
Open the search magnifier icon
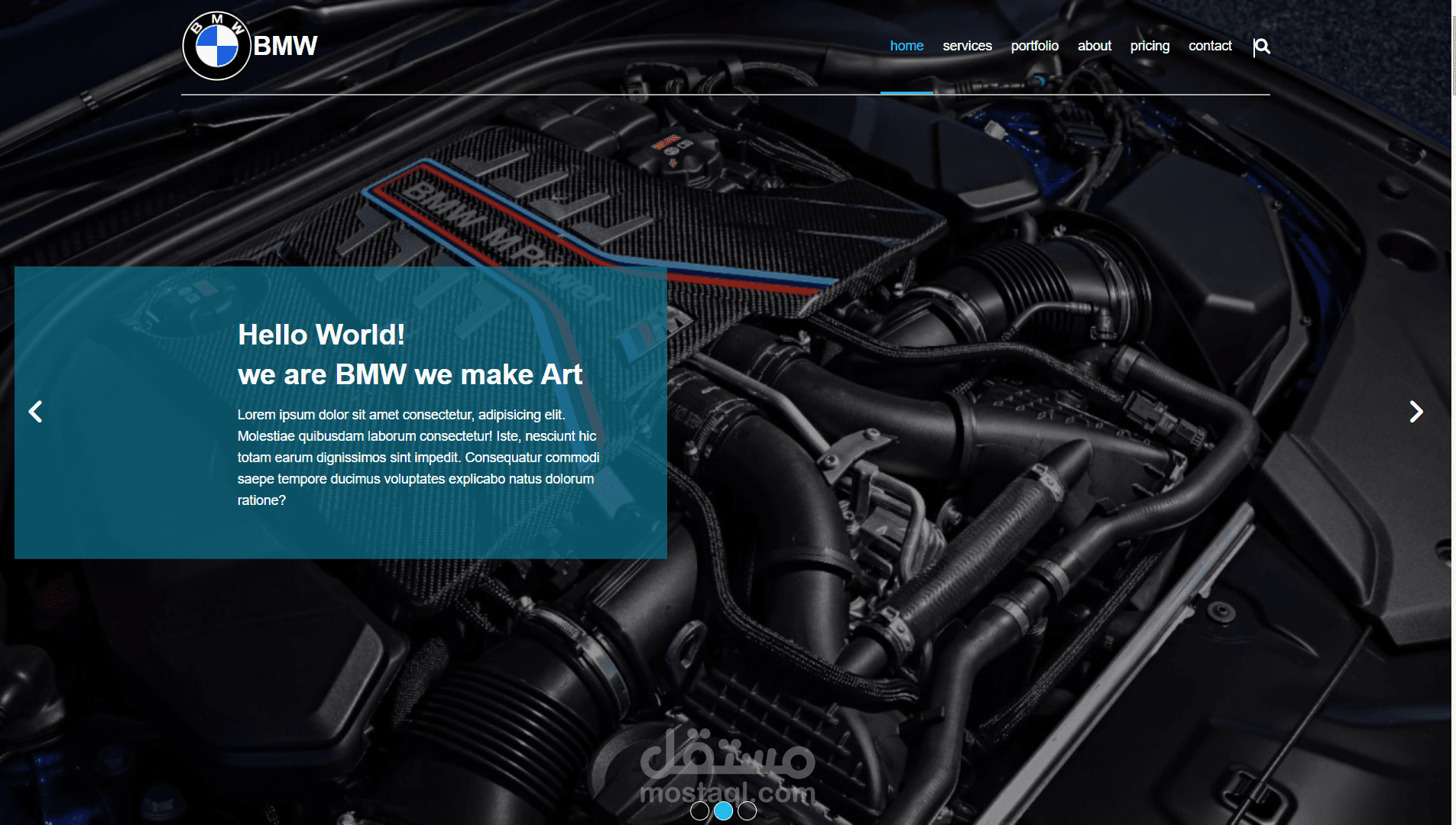[x=1262, y=47]
